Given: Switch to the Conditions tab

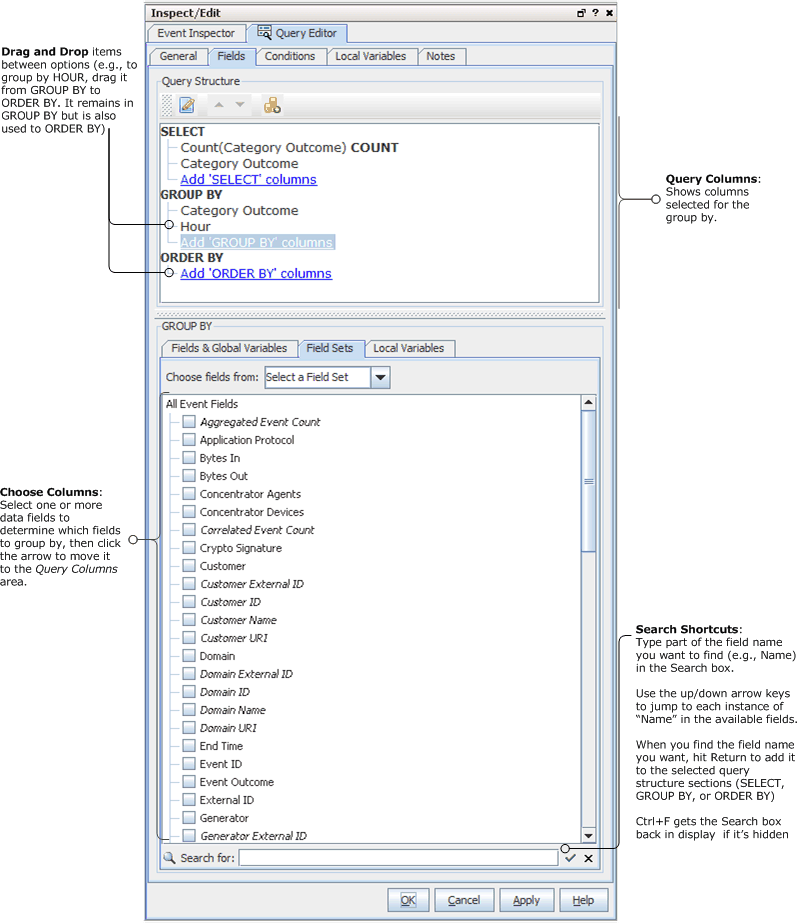Looking at the screenshot, I should 290,56.
